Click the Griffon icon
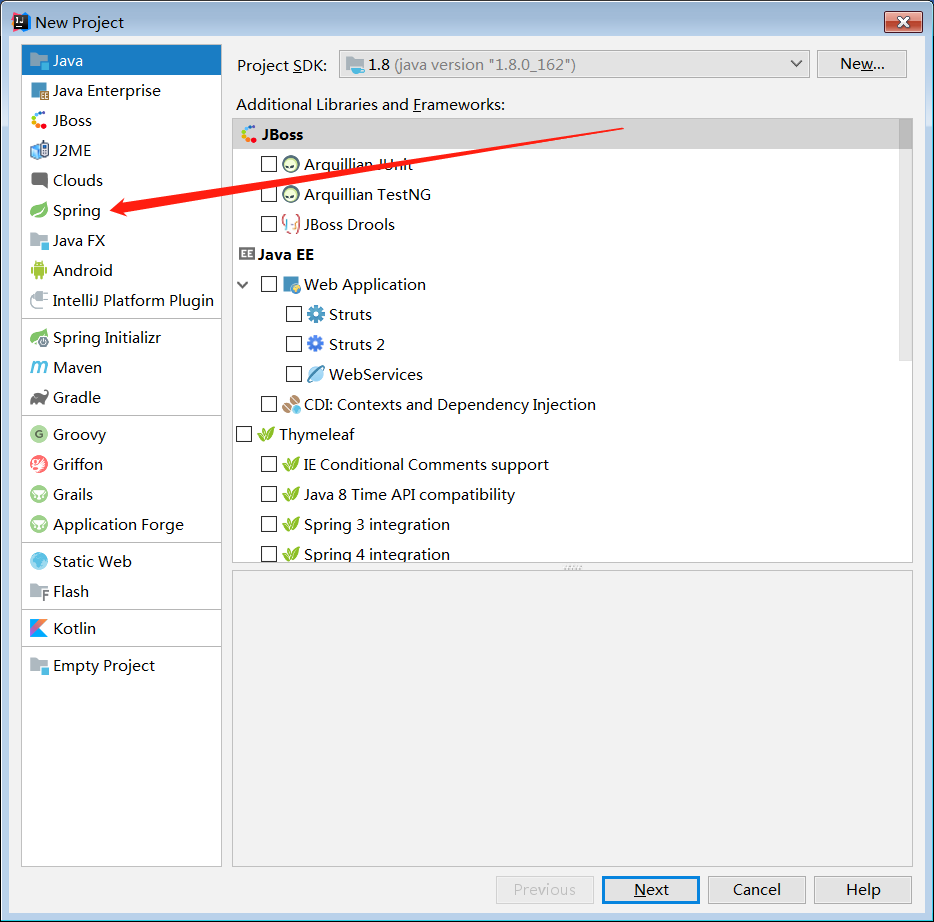 point(39,464)
